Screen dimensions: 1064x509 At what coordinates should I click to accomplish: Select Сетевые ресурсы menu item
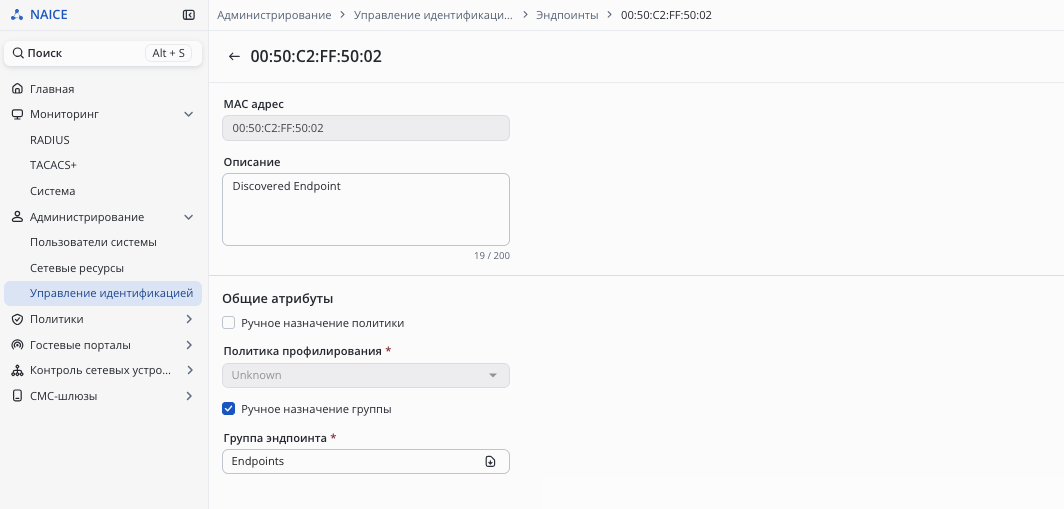click(77, 268)
